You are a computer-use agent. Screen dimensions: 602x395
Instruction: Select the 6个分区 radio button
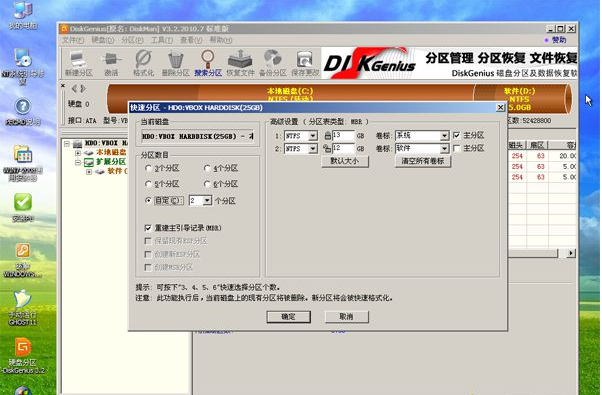pos(207,184)
